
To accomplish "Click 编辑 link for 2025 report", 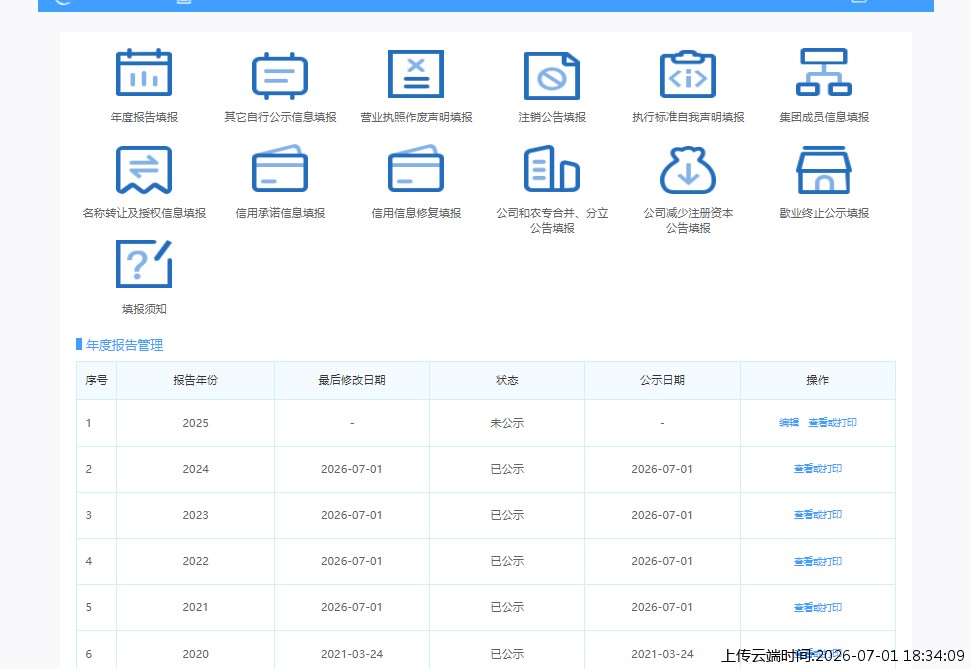I will (x=789, y=422).
